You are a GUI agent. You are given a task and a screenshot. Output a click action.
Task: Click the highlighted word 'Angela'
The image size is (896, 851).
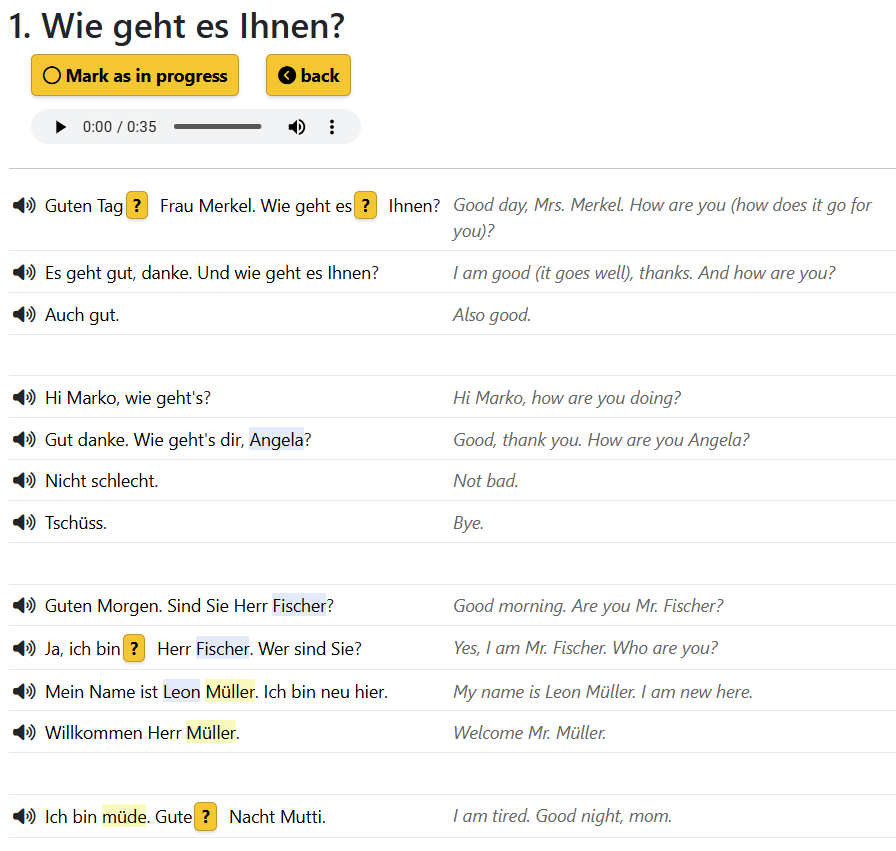tap(277, 440)
